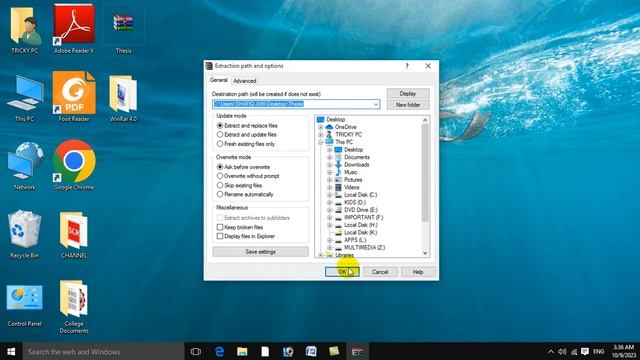Switch to the Advanced tab
The image size is (640, 360).
[x=245, y=81]
